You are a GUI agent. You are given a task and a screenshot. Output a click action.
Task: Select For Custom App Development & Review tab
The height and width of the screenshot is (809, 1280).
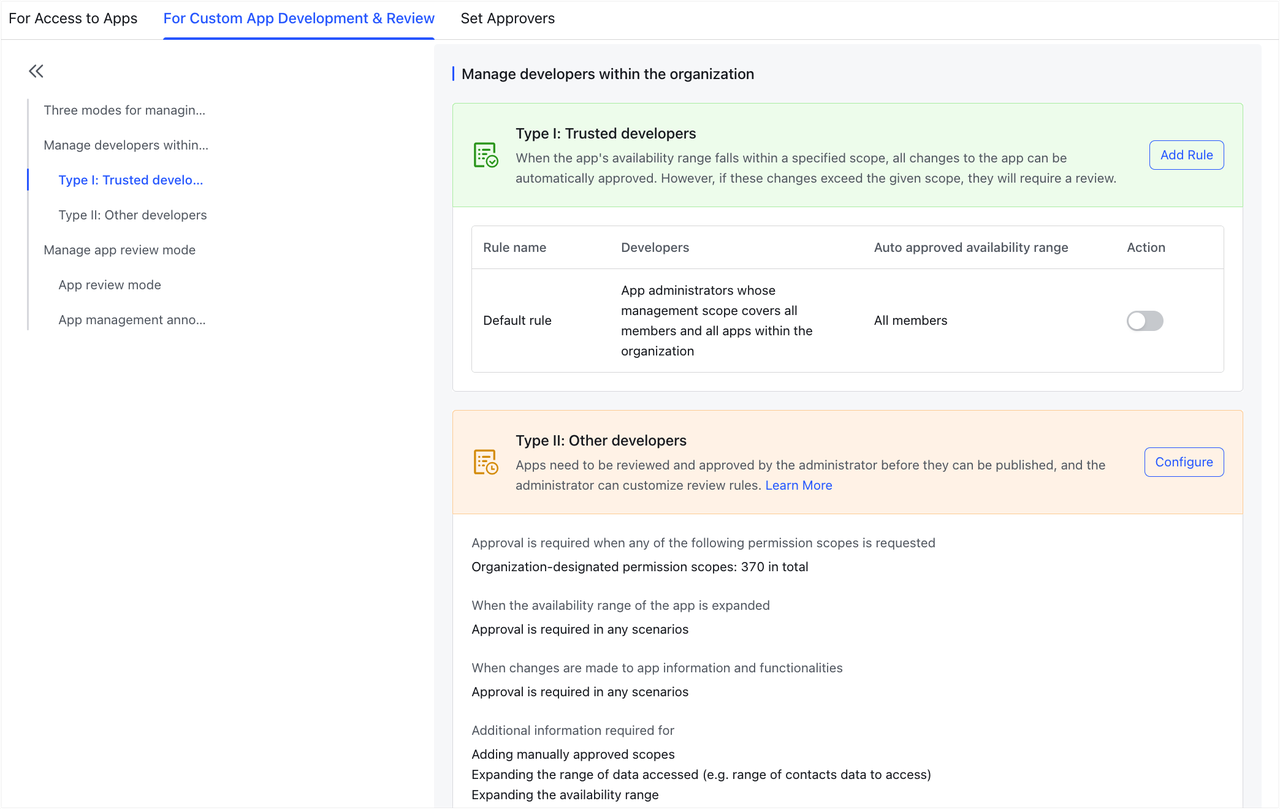click(299, 18)
